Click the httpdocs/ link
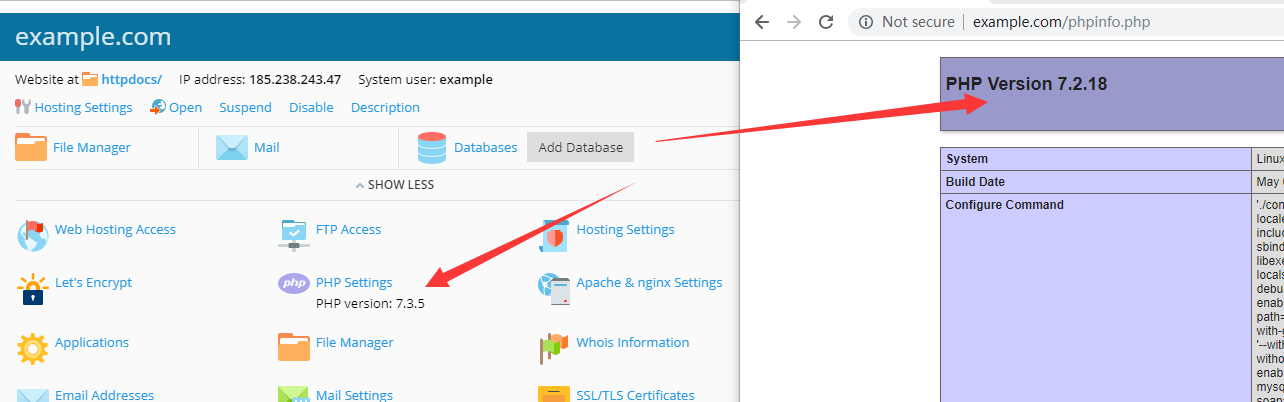 (x=132, y=79)
